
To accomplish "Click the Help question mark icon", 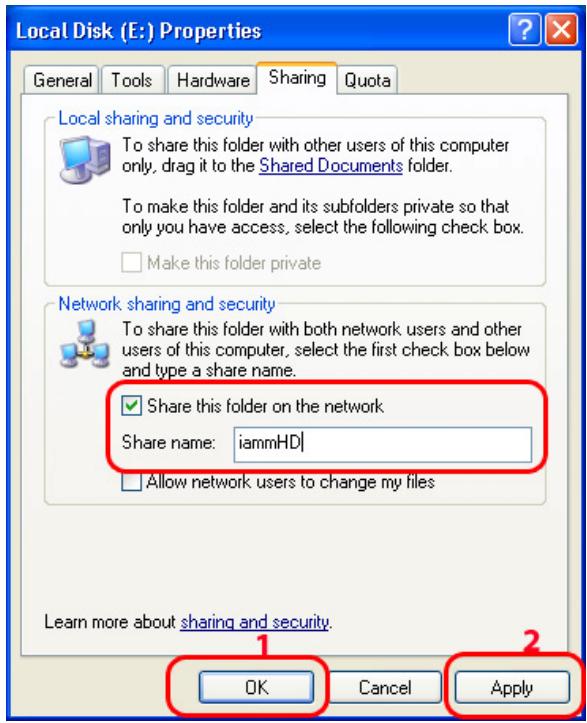I will click(x=524, y=30).
